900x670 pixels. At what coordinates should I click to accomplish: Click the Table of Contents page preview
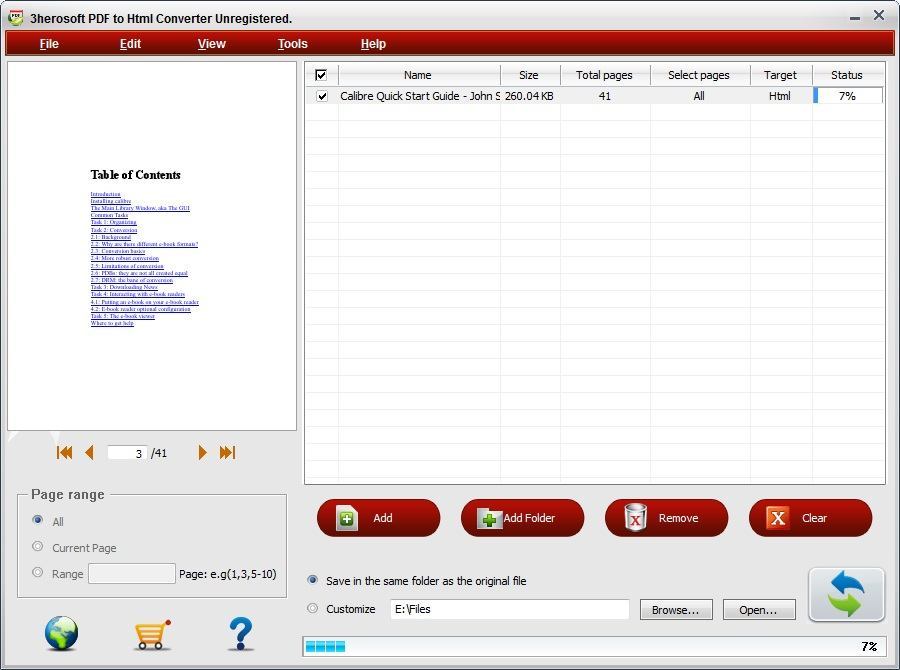[x=152, y=246]
